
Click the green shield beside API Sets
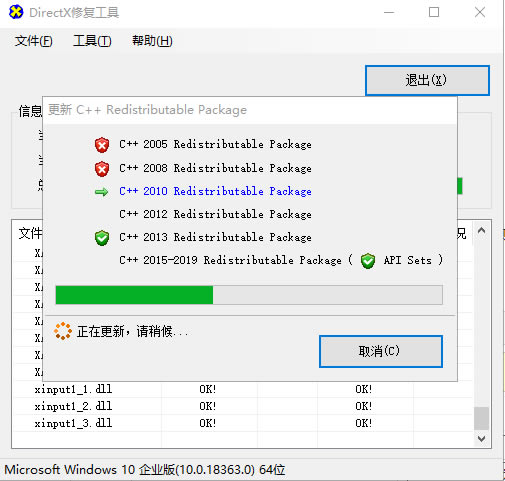368,261
